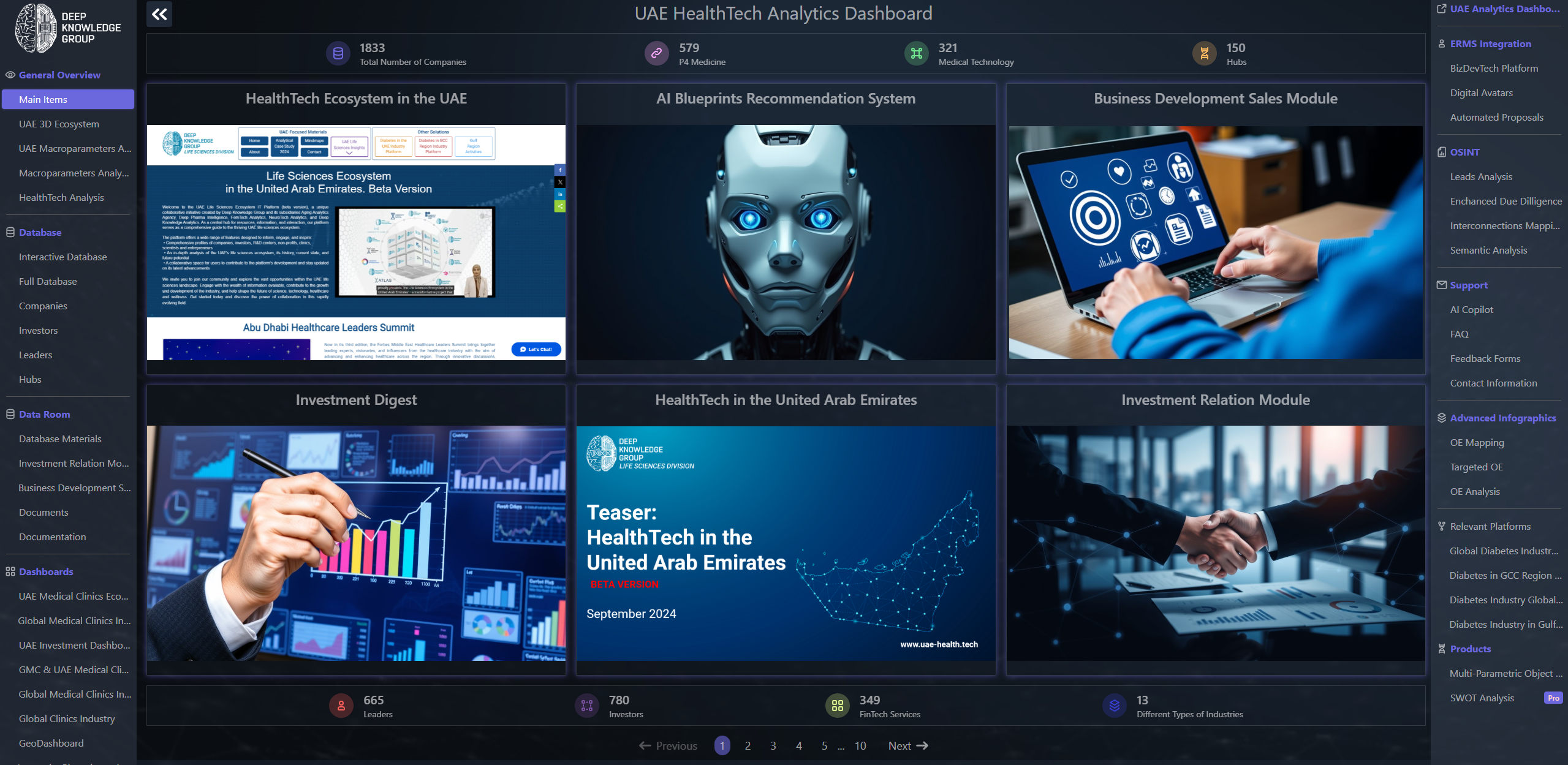
Task: Click the Hubs DNA icon
Action: [1204, 54]
